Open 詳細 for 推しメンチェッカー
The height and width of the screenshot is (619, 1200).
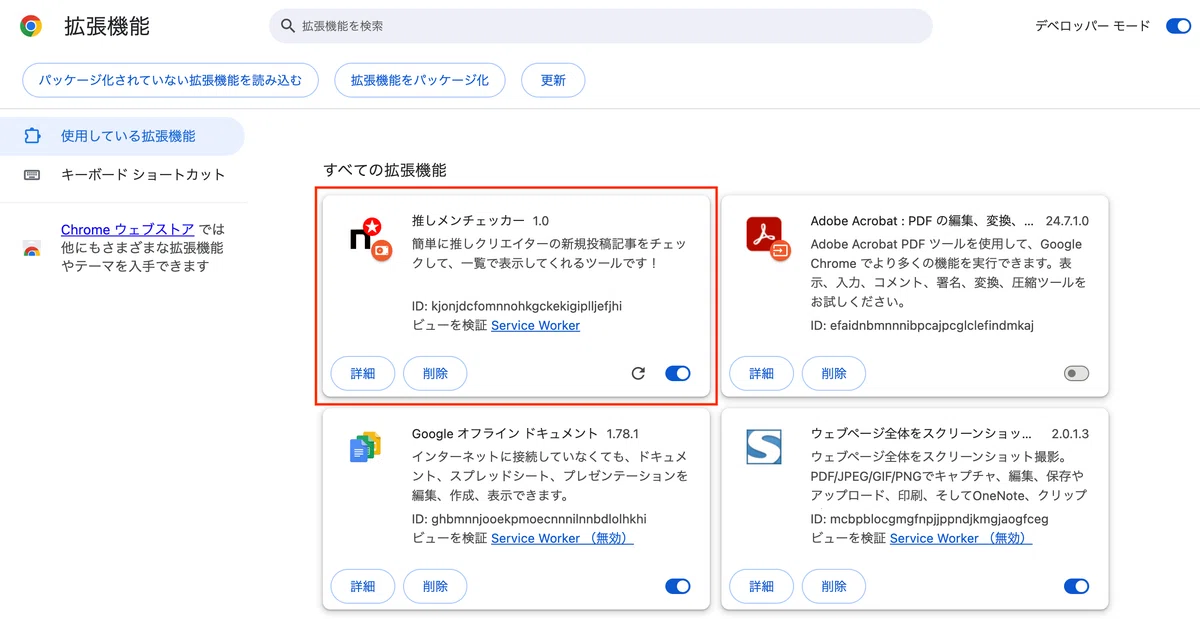(x=363, y=374)
